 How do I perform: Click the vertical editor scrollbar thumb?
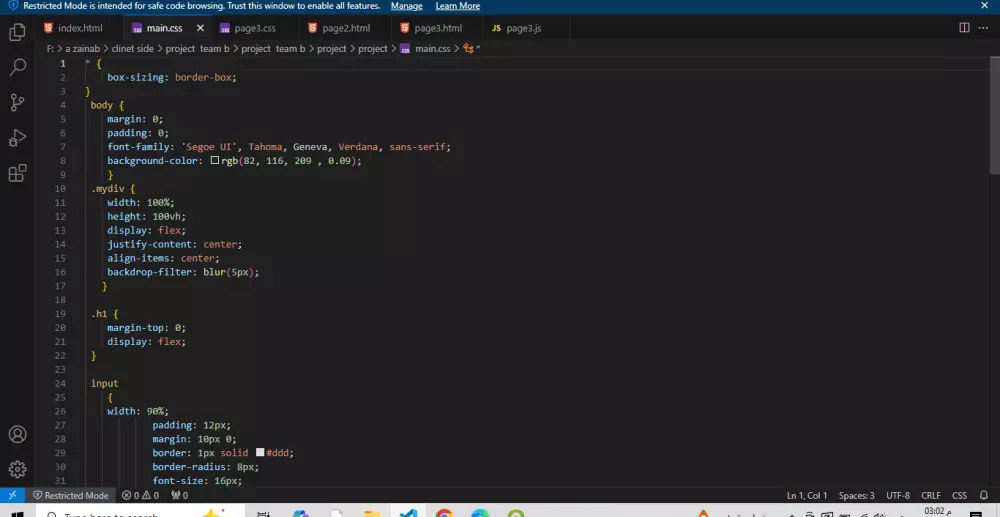click(x=995, y=115)
